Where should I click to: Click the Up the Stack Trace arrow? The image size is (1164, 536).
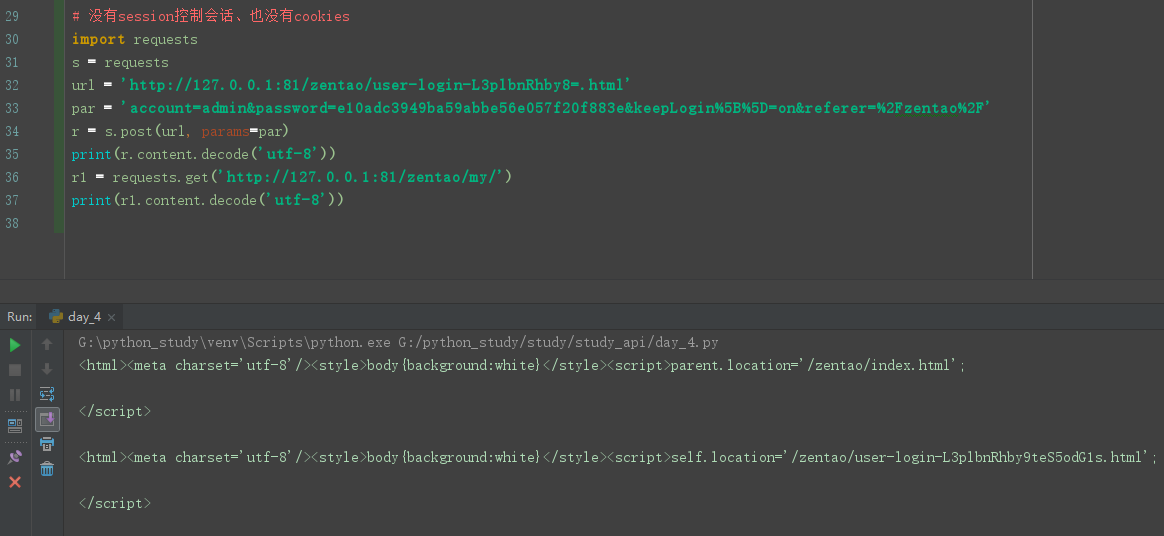tap(47, 344)
